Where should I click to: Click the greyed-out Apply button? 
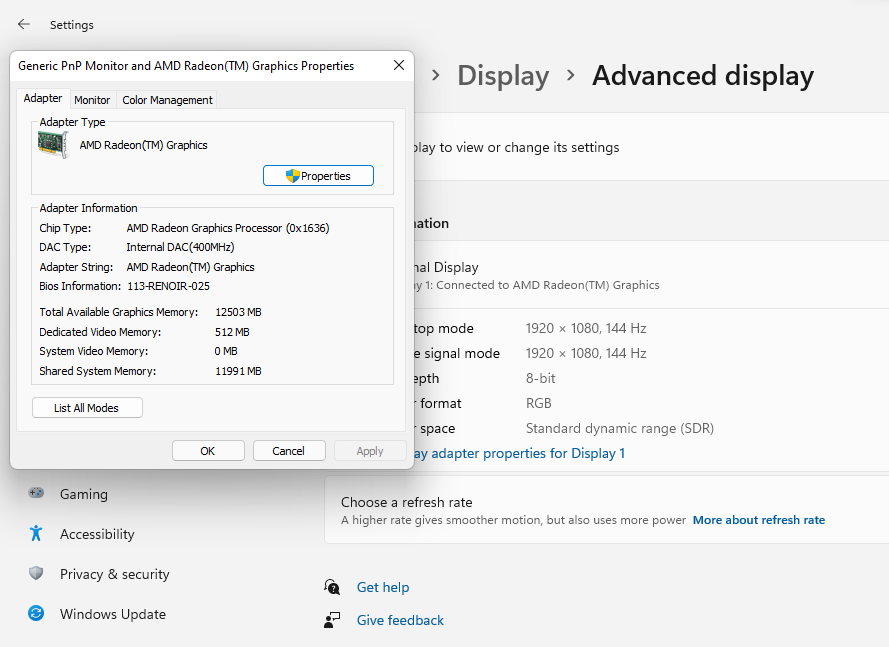coord(370,451)
